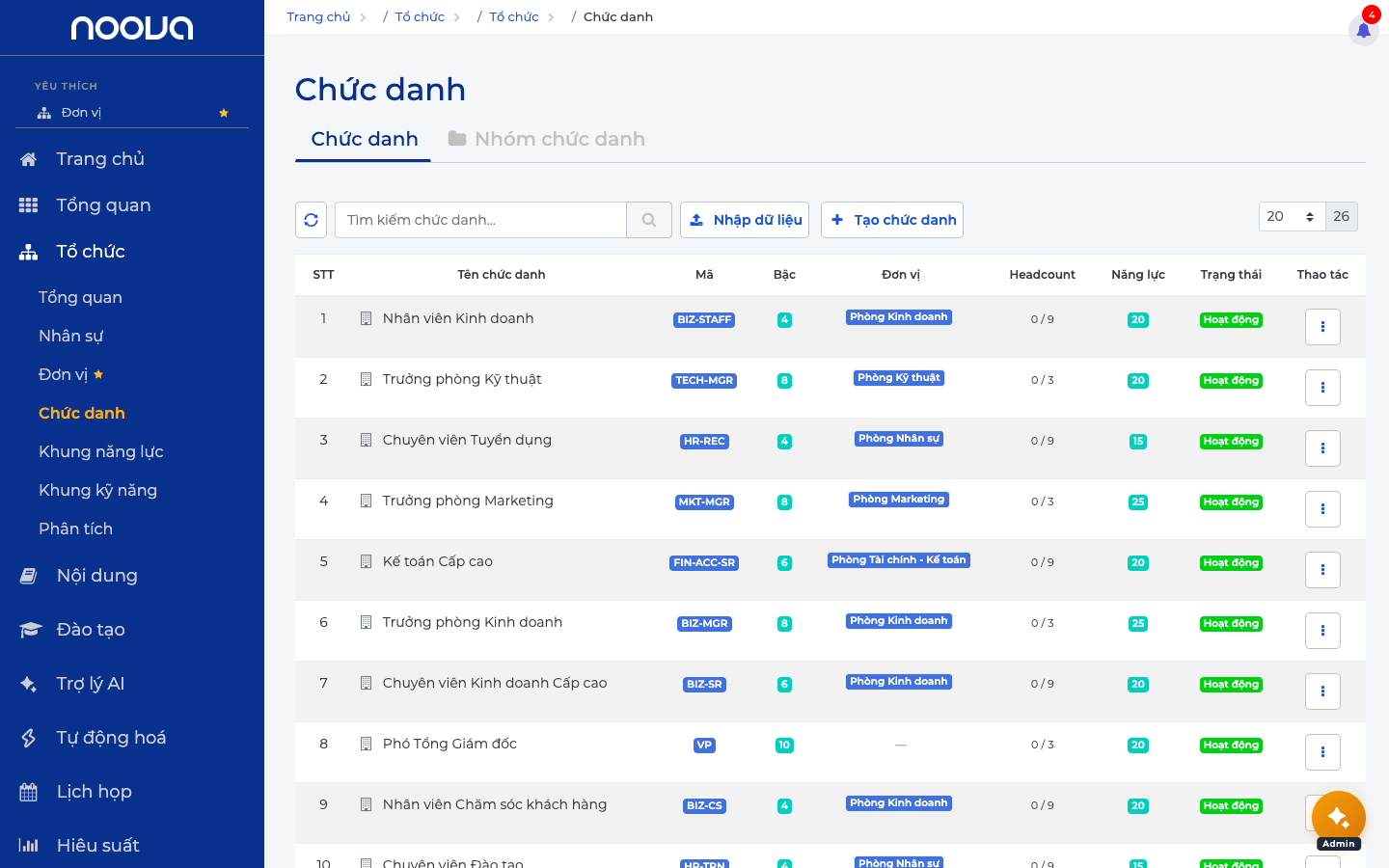Click the Nhân viên Chăm sóc khách hàng text
The height and width of the screenshot is (868, 1389).
495,804
